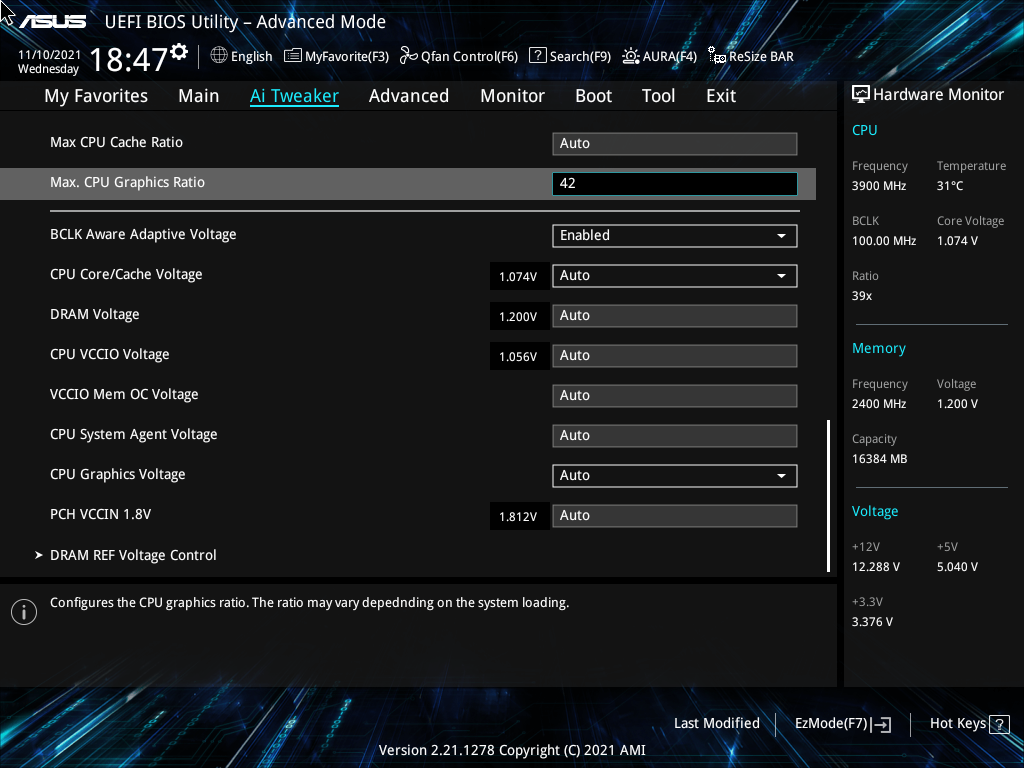The width and height of the screenshot is (1024, 768).
Task: Select the Max. CPU Graphics Ratio row label
Action: 127,183
